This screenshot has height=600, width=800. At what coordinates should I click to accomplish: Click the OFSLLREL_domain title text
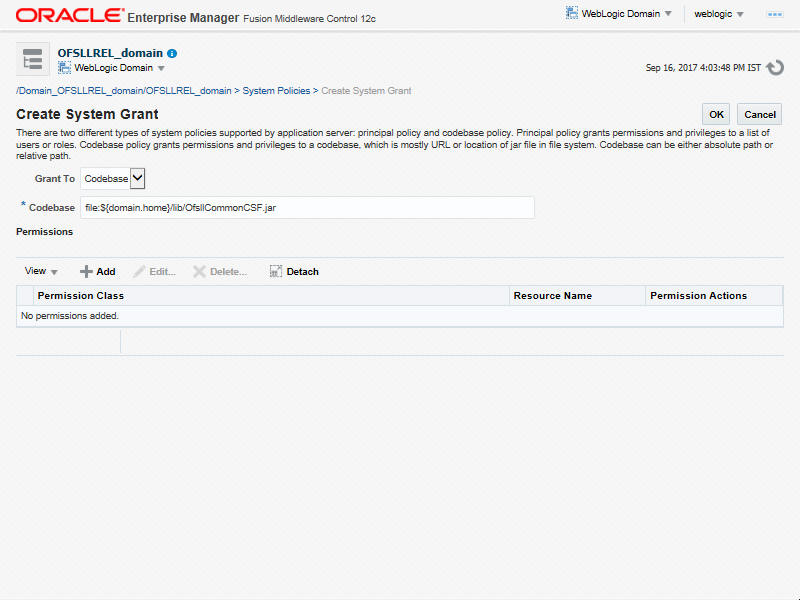click(x=110, y=53)
